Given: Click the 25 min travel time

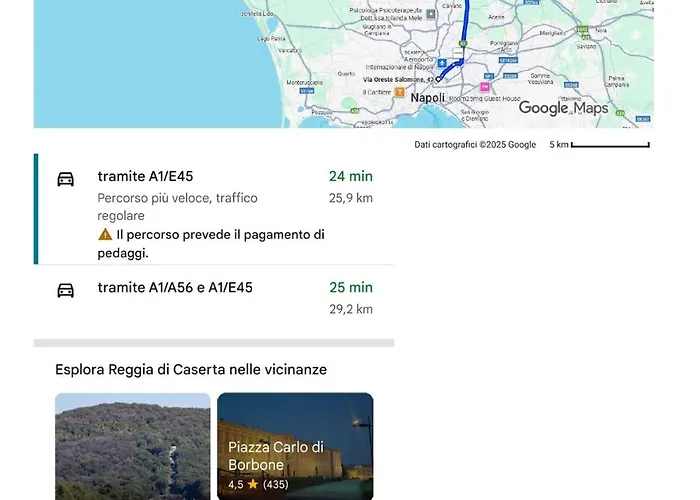Looking at the screenshot, I should click(351, 288).
